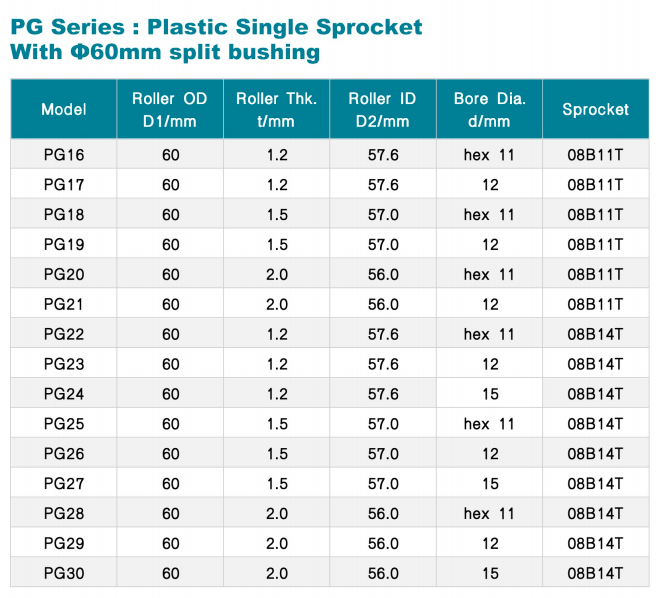The image size is (664, 598).
Task: Click the Roller Thk. t/mm header
Action: (x=277, y=109)
